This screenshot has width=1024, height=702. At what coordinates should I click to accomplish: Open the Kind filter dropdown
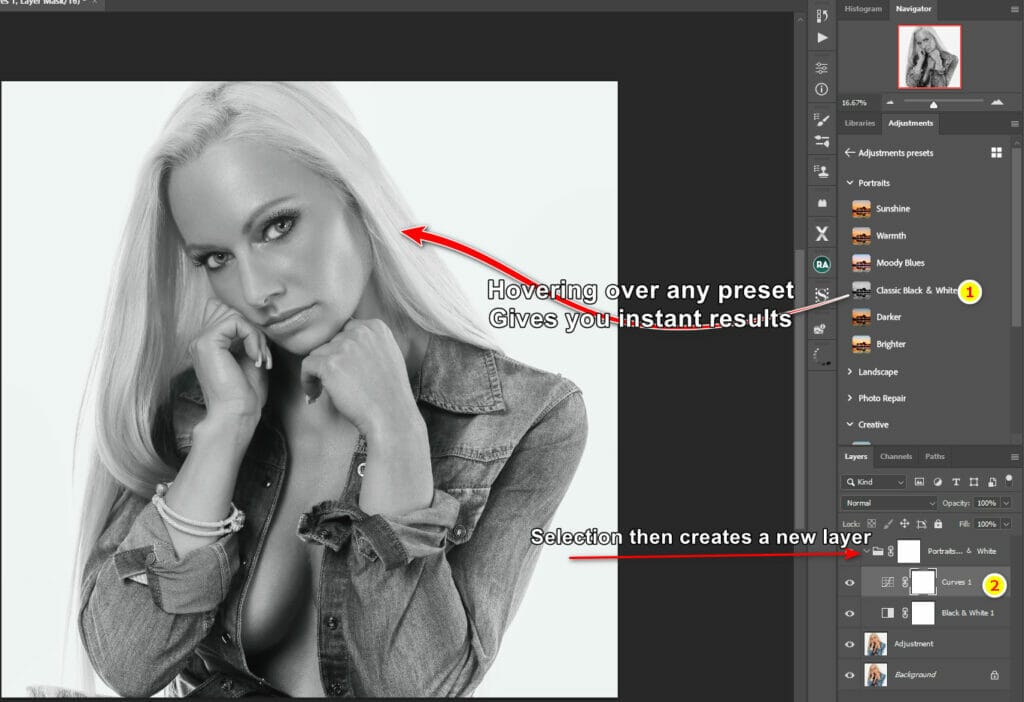(x=874, y=482)
